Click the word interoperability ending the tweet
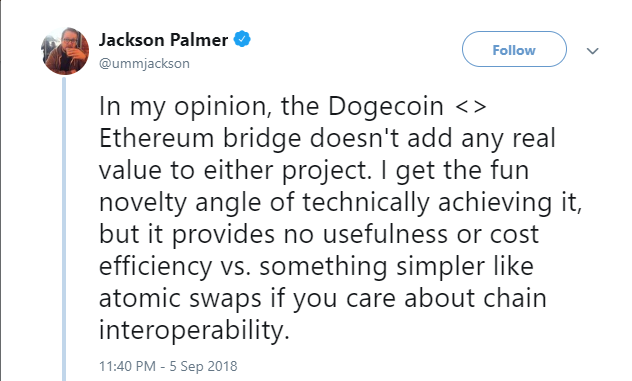632x381 pixels. 194,331
